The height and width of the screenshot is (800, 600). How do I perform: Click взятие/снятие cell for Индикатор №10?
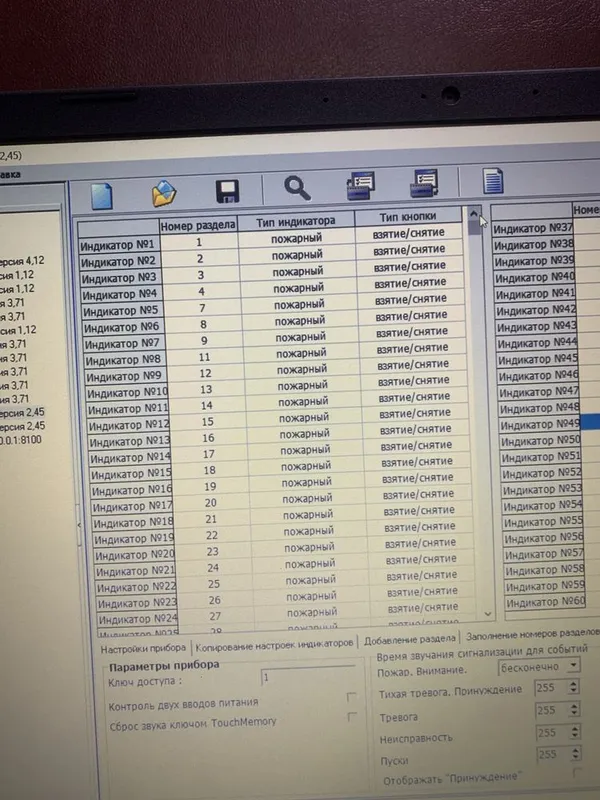click(414, 381)
